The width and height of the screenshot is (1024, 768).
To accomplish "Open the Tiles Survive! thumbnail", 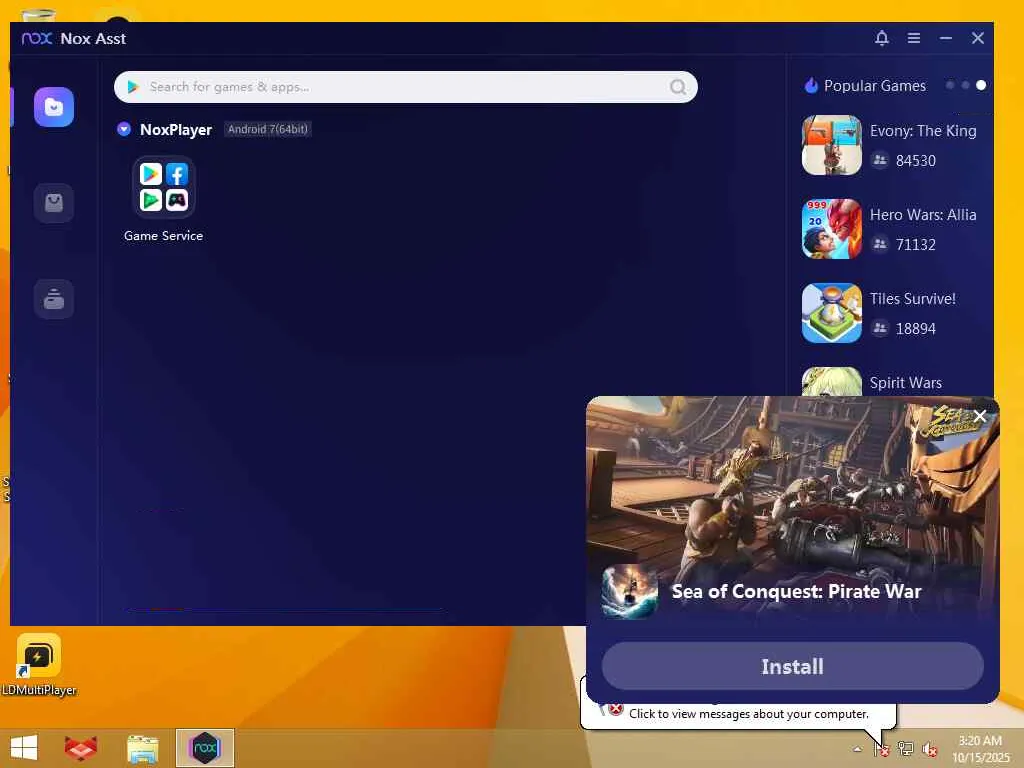I will coord(831,313).
